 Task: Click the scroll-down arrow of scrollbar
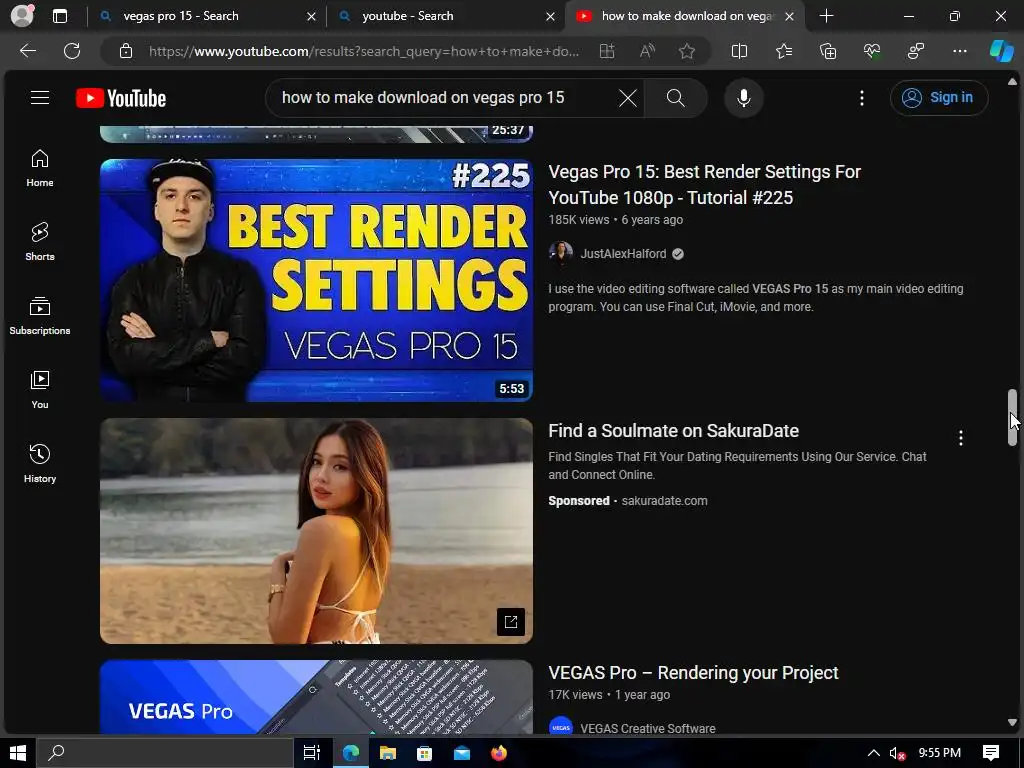pos(1012,722)
